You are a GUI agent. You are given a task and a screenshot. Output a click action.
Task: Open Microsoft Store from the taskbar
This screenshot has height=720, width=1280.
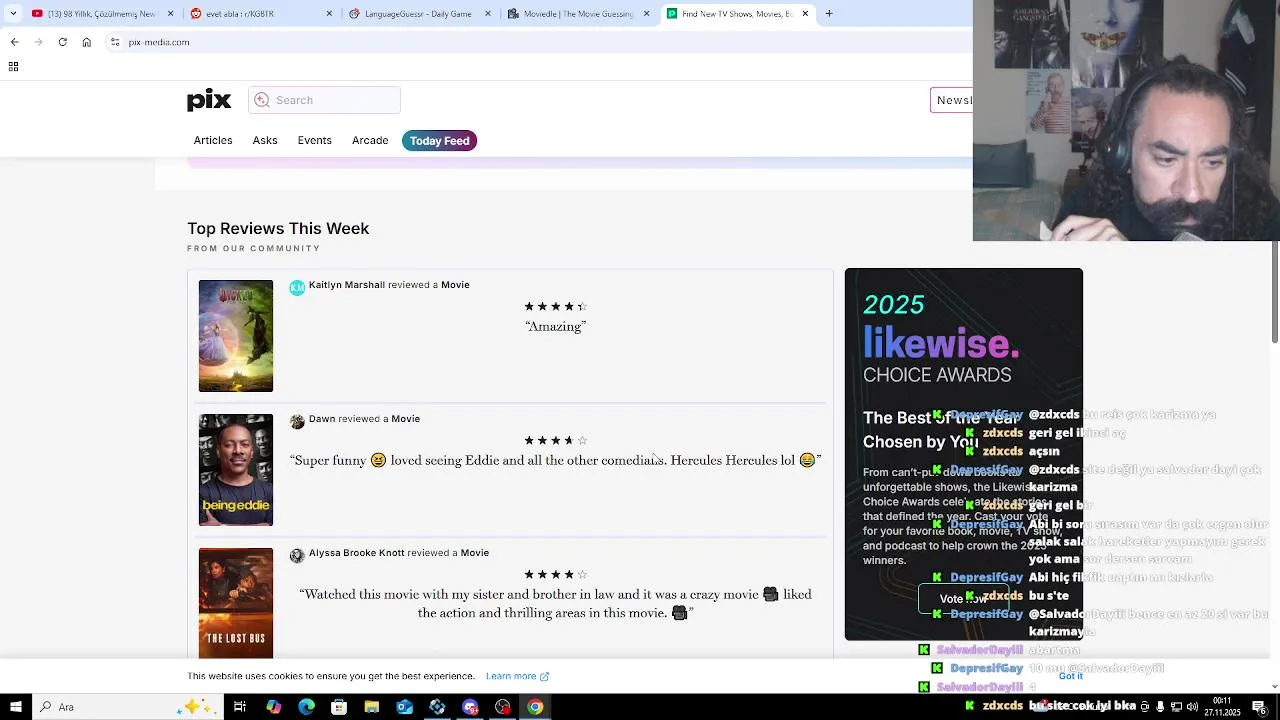[339, 707]
